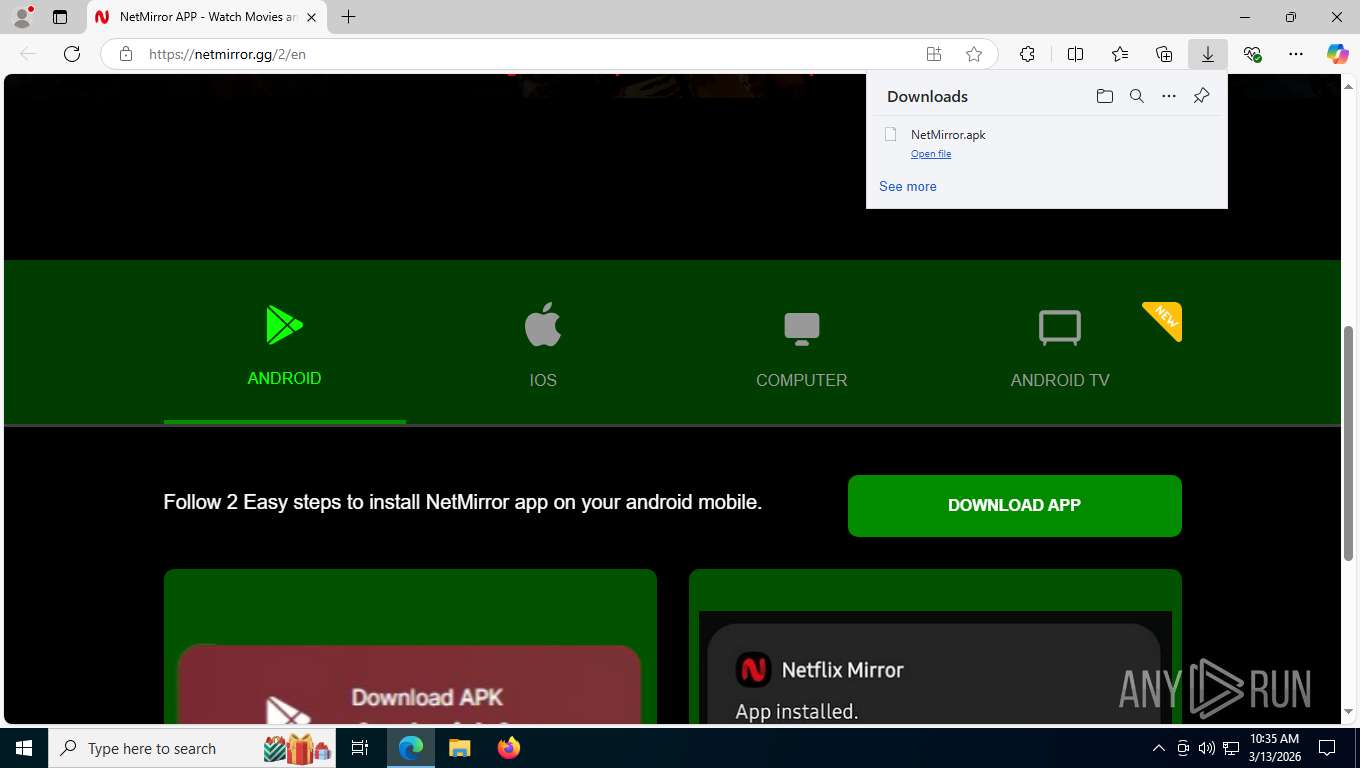Open Task View on taskbar
This screenshot has width=1360, height=768.
[360, 748]
